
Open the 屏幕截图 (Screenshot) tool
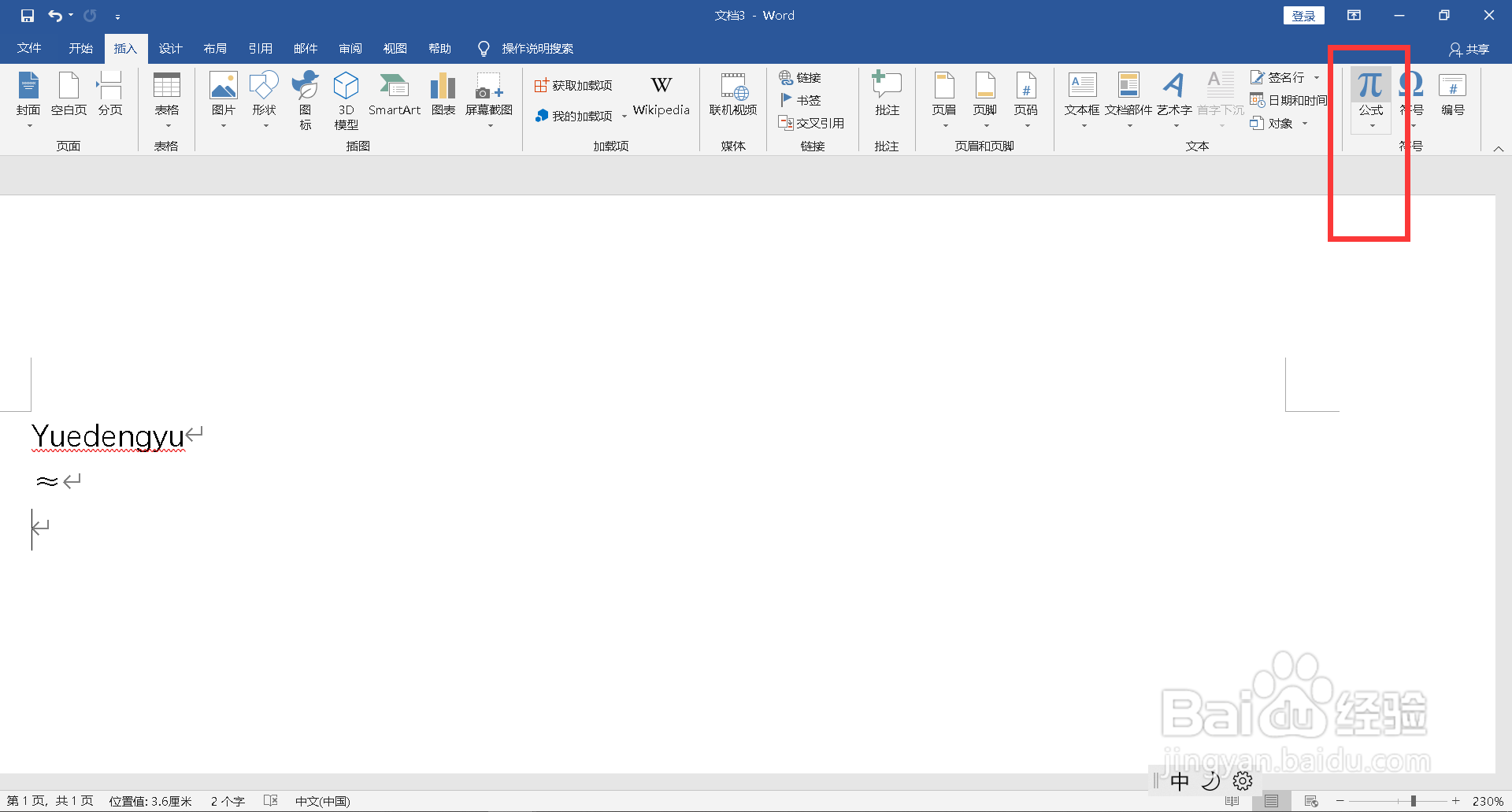[489, 100]
